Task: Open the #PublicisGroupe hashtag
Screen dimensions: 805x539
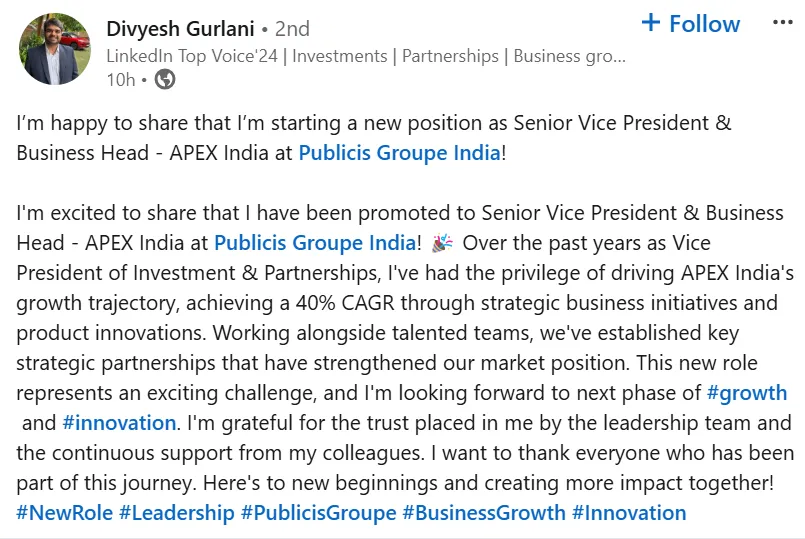Action: point(318,513)
